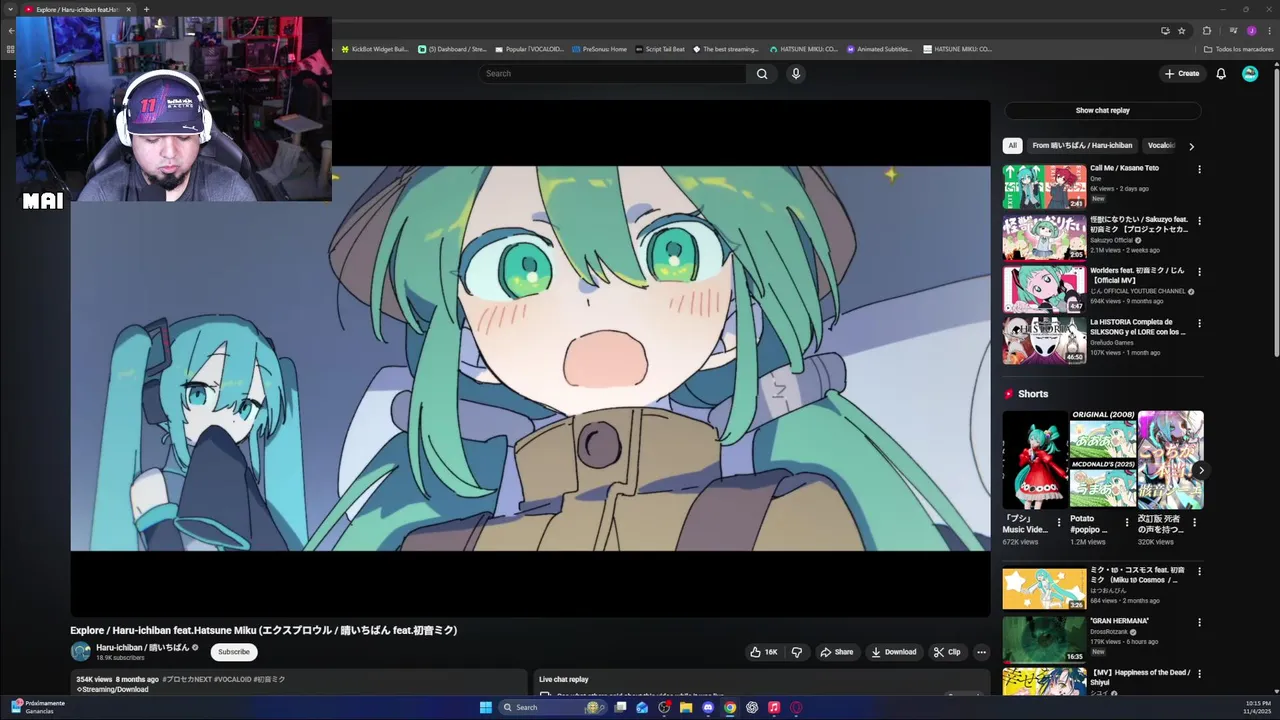Click the Clip button
The height and width of the screenshot is (720, 1280).
coord(947,652)
